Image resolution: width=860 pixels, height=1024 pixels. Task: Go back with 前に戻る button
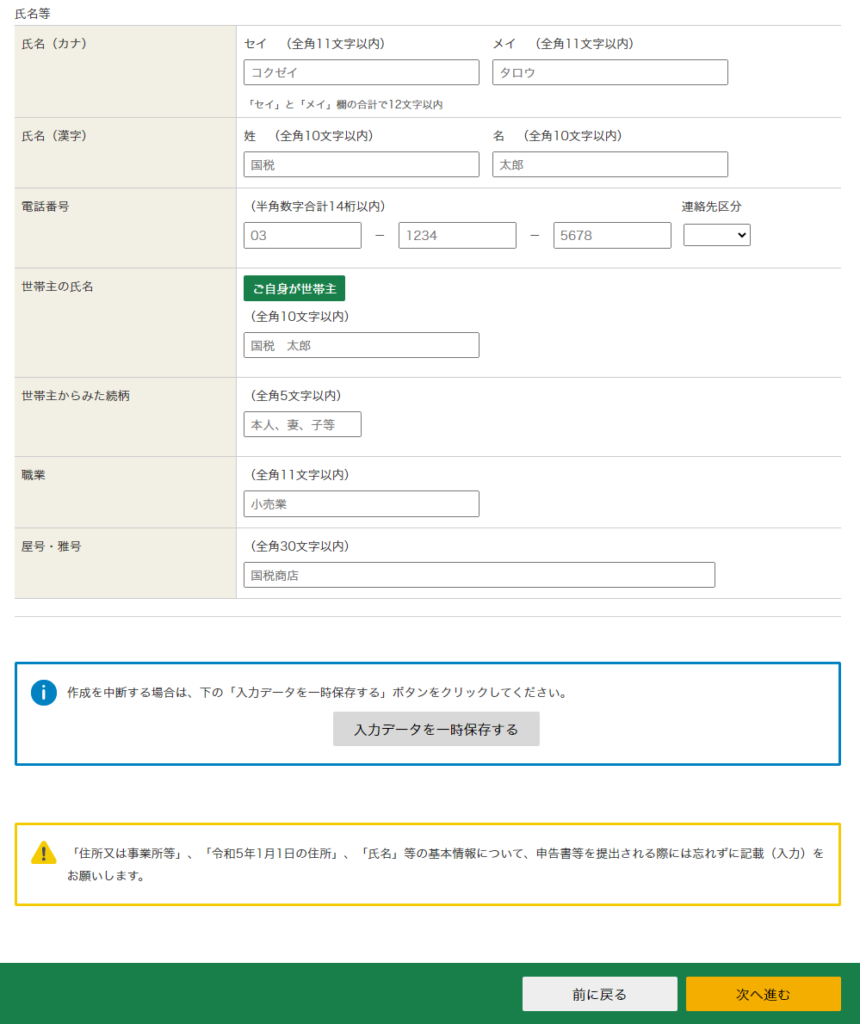coord(599,994)
